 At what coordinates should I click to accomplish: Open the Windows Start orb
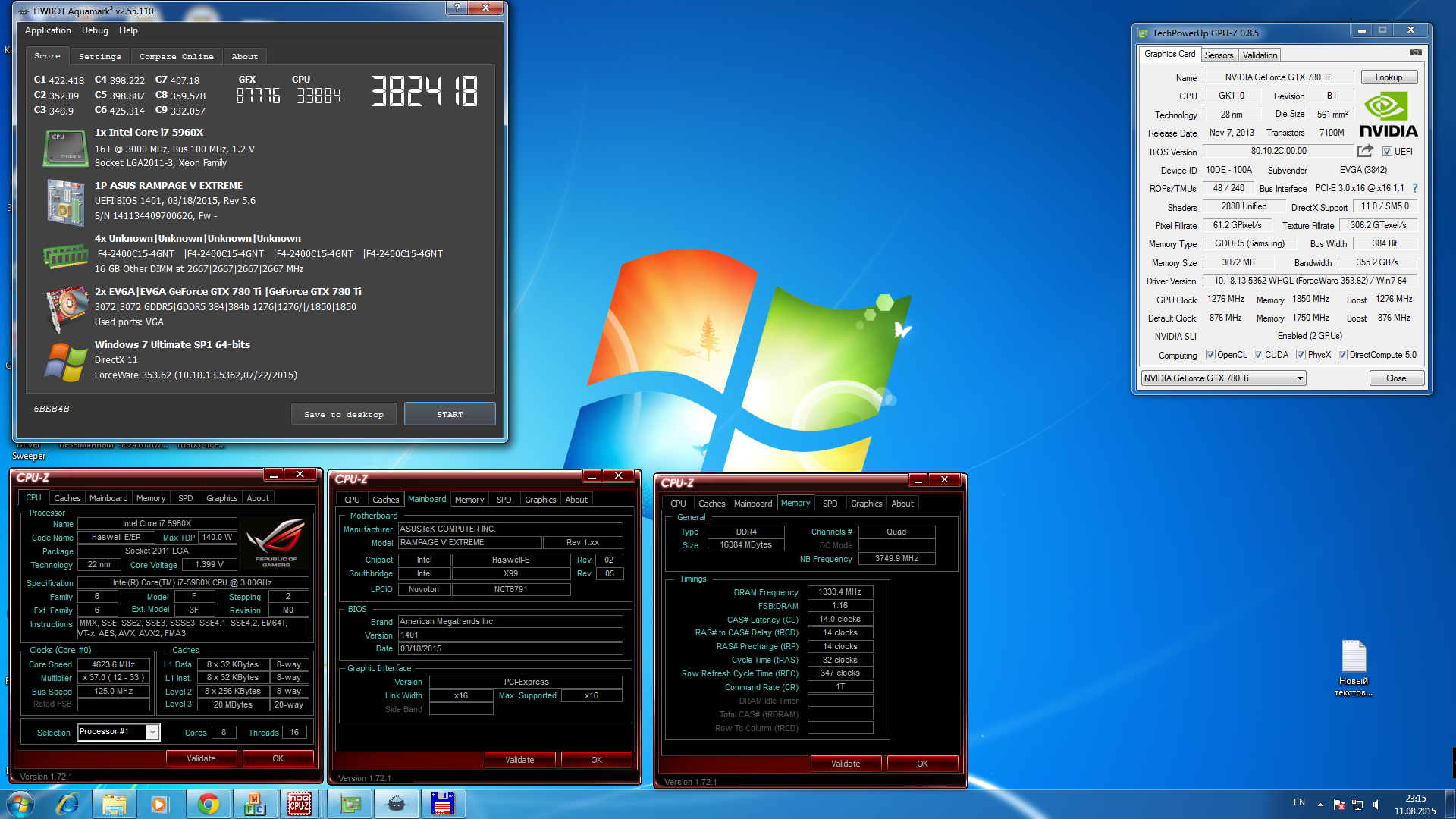click(x=21, y=804)
